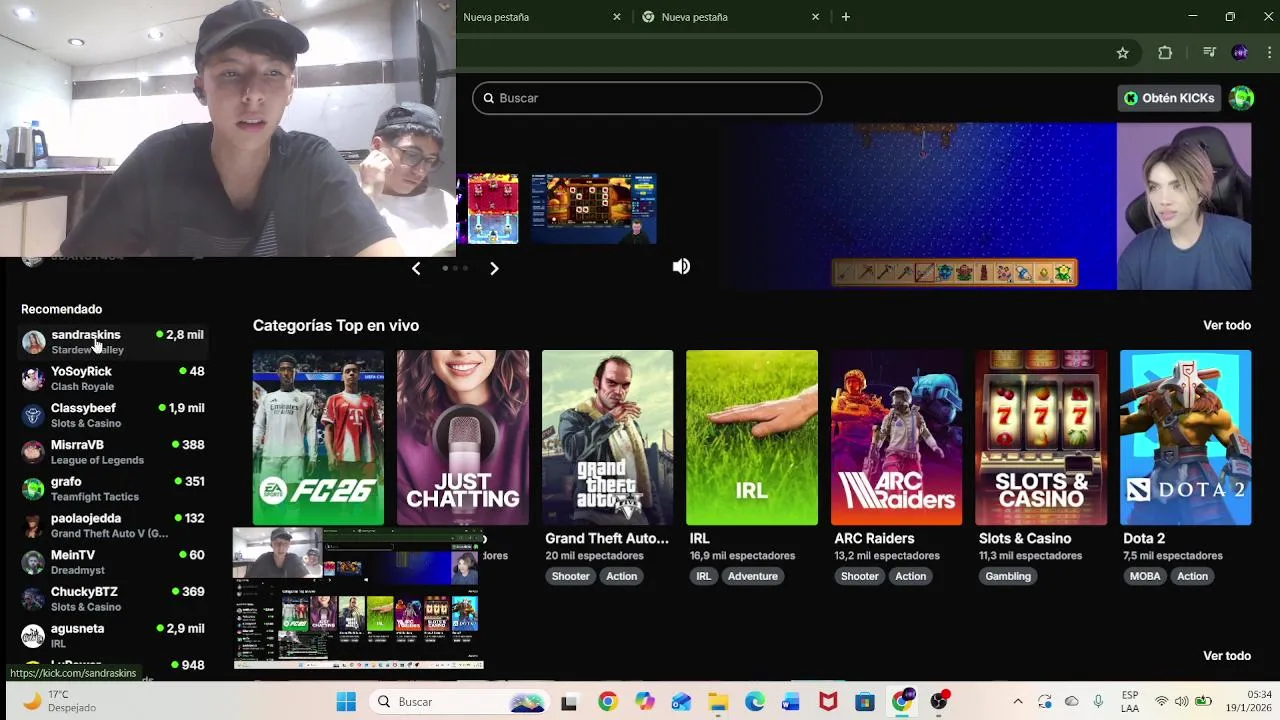The image size is (1280, 720).
Task: Select the Gambling tag under Slots & Casino
Action: pyautogui.click(x=1007, y=576)
